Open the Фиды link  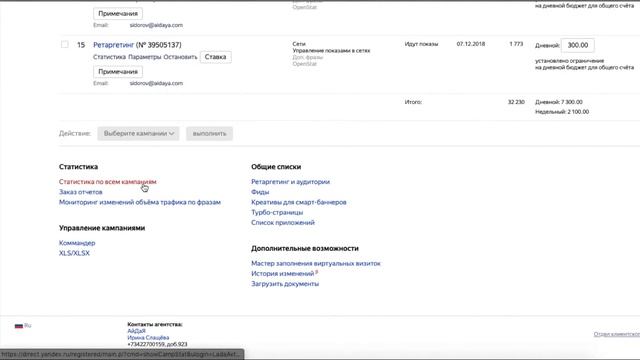point(260,192)
